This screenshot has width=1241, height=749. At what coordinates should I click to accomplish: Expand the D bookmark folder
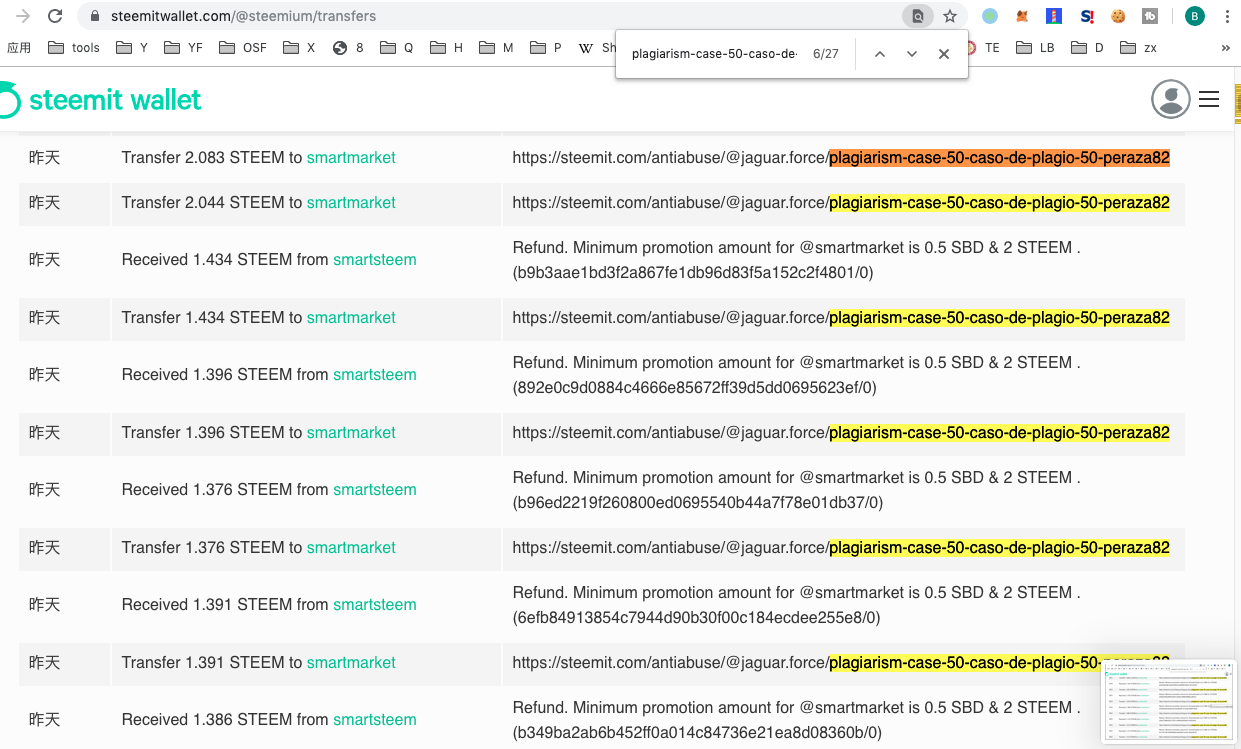(1087, 47)
